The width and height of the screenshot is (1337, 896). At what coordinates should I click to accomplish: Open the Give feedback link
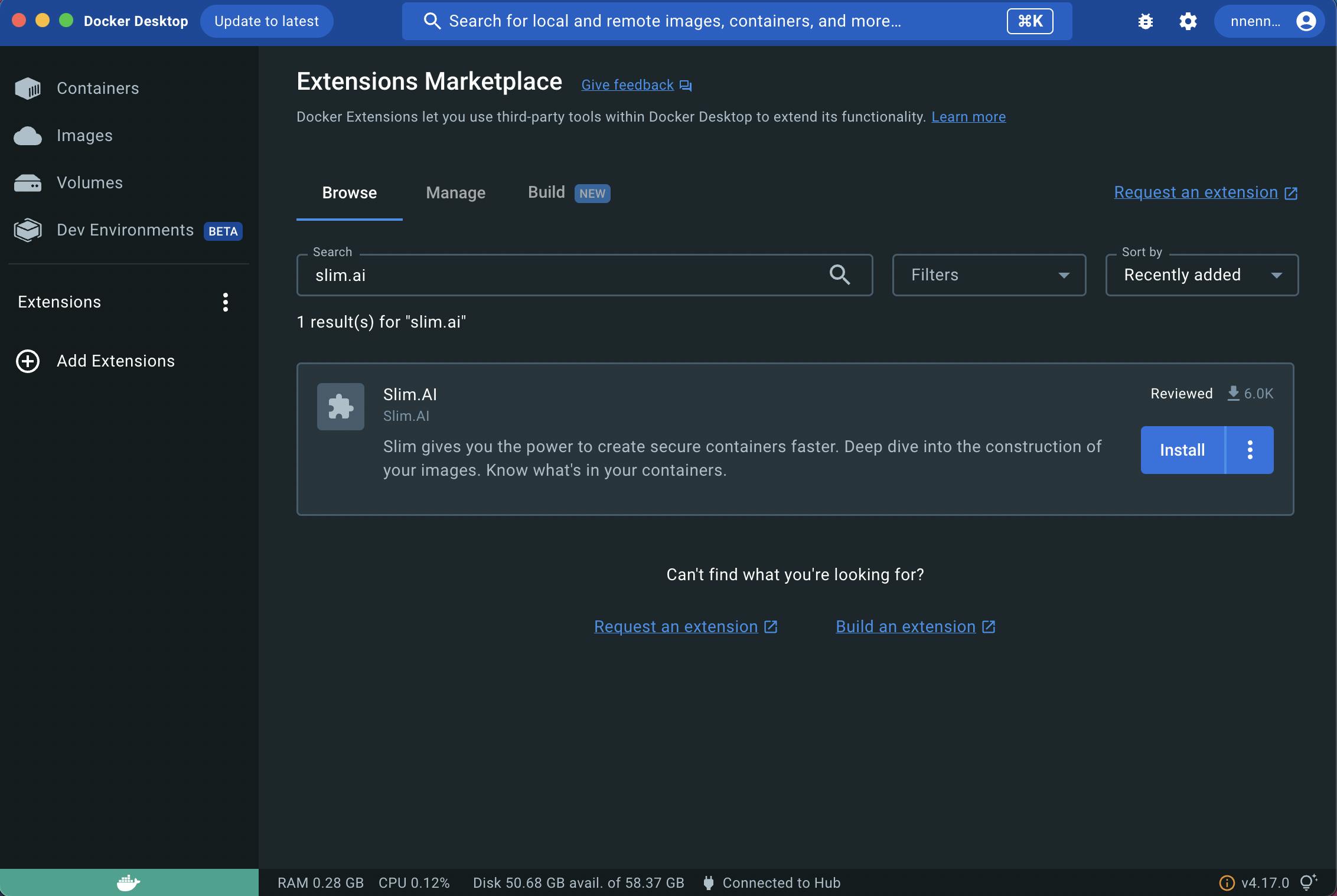[627, 85]
